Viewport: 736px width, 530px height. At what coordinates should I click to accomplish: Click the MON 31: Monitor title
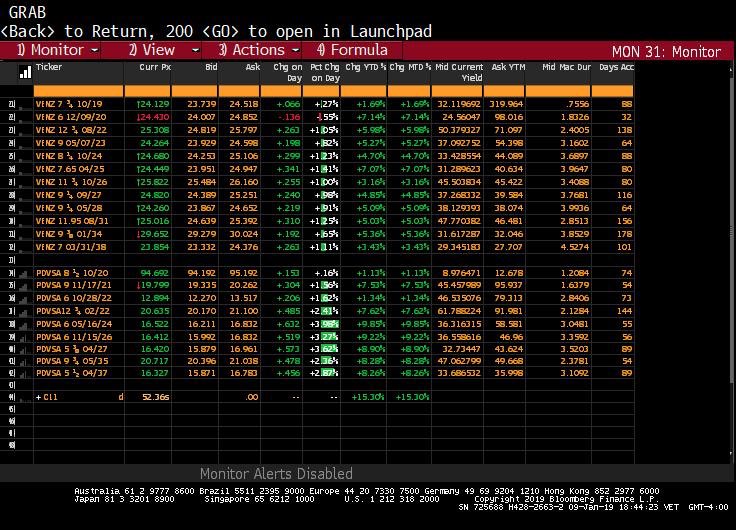click(x=667, y=51)
